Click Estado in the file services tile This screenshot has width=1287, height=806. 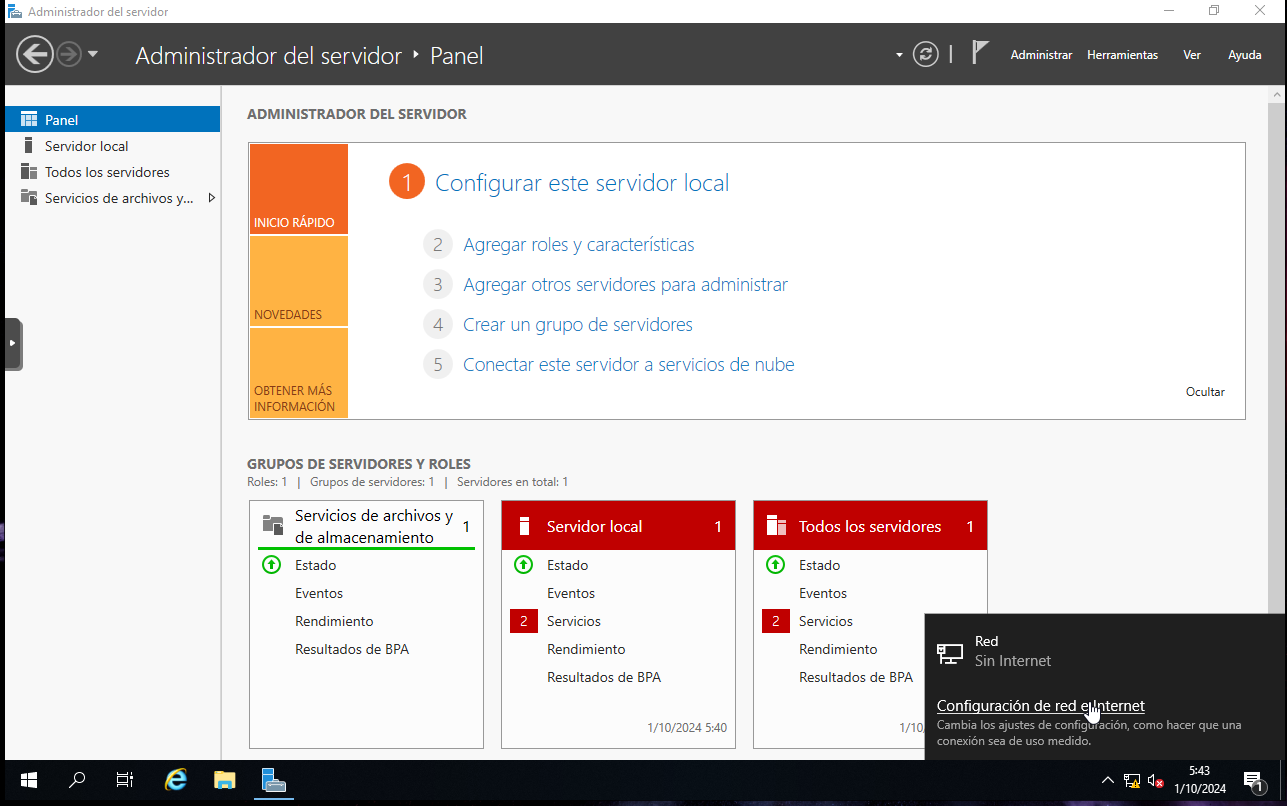pos(315,565)
